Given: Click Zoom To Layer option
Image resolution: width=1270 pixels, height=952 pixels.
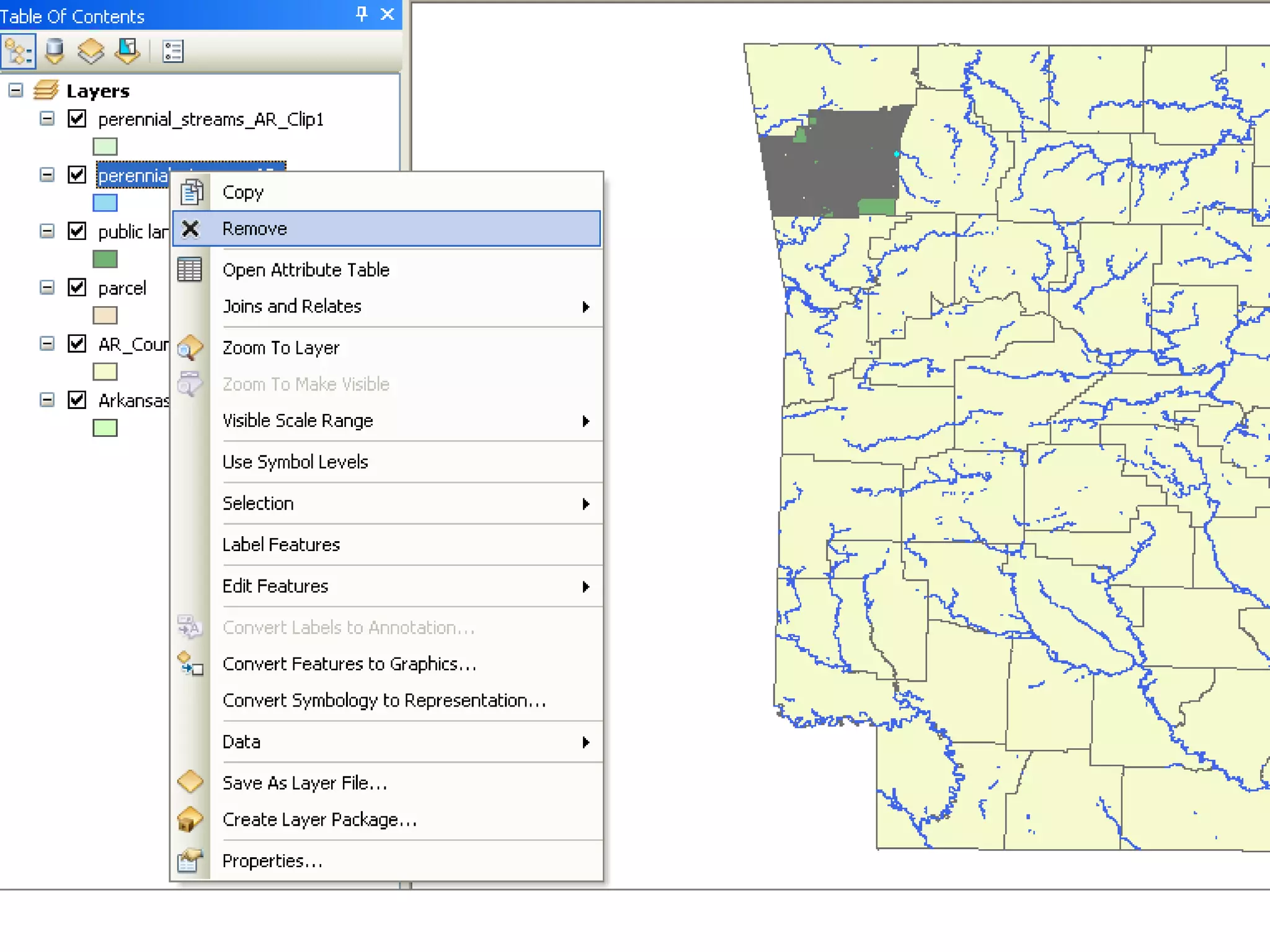Looking at the screenshot, I should pyautogui.click(x=281, y=348).
